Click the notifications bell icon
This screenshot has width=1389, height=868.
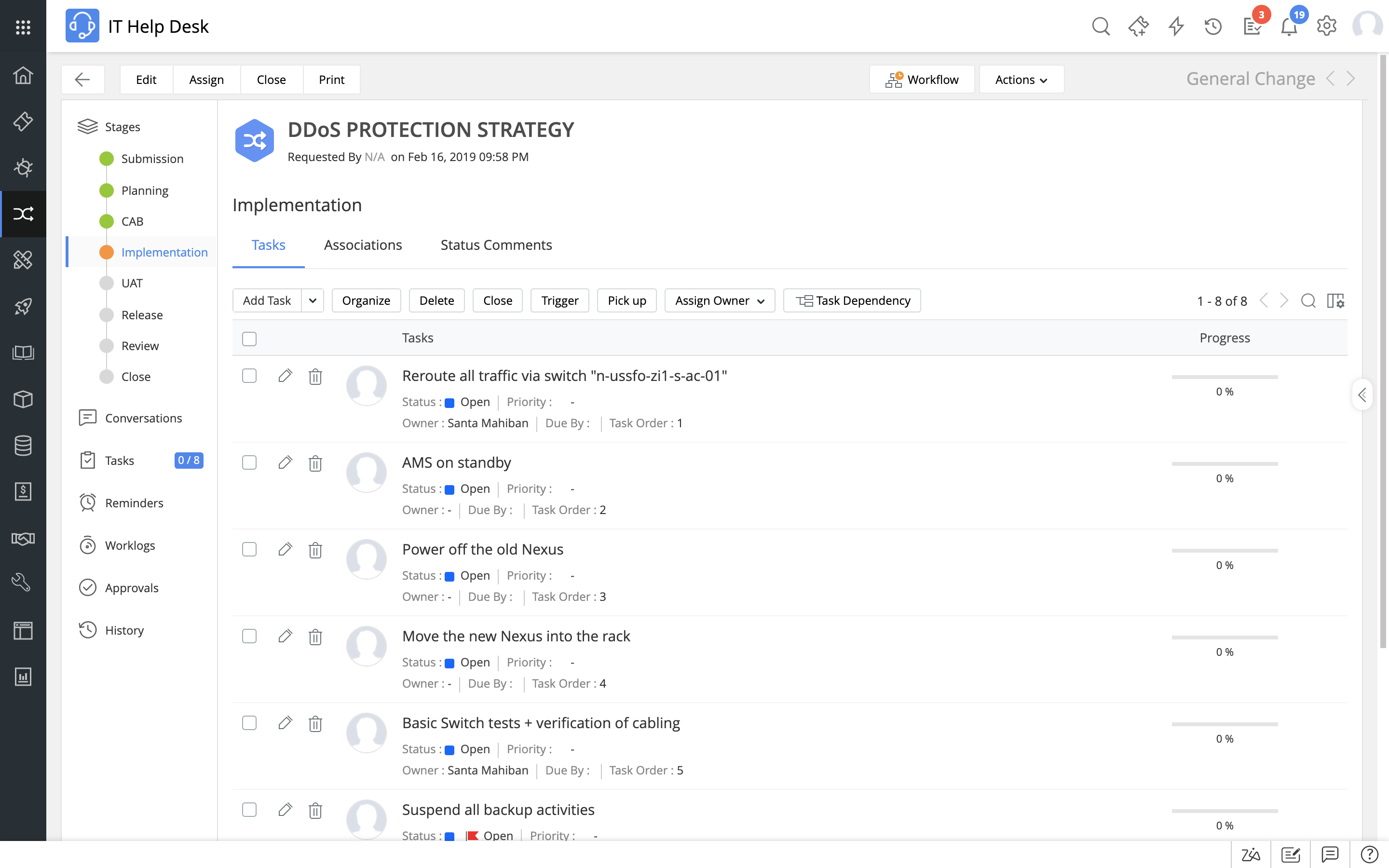tap(1289, 27)
